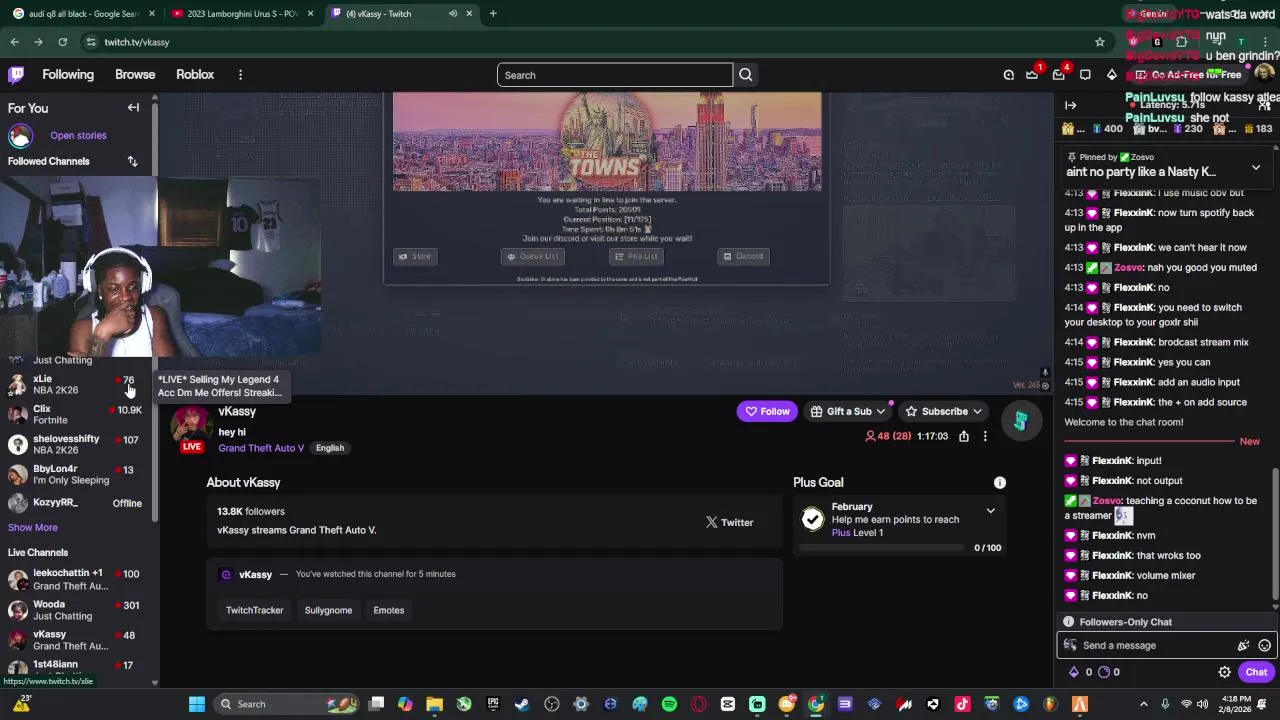
Task: Open Bits cheer icon in message box
Action: 1243,646
